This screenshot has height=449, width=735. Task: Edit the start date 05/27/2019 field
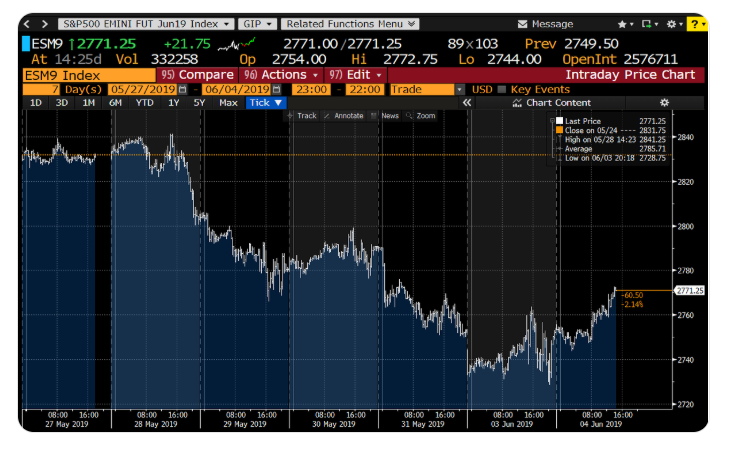pyautogui.click(x=143, y=90)
